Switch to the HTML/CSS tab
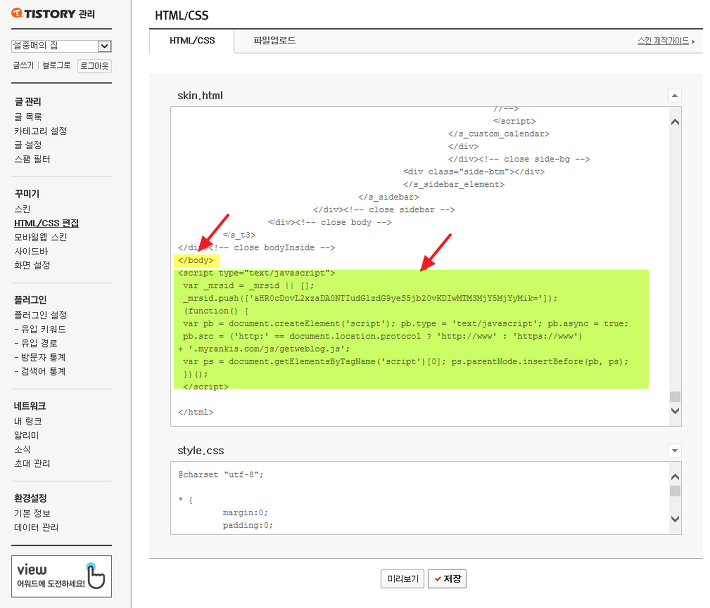 coord(192,41)
